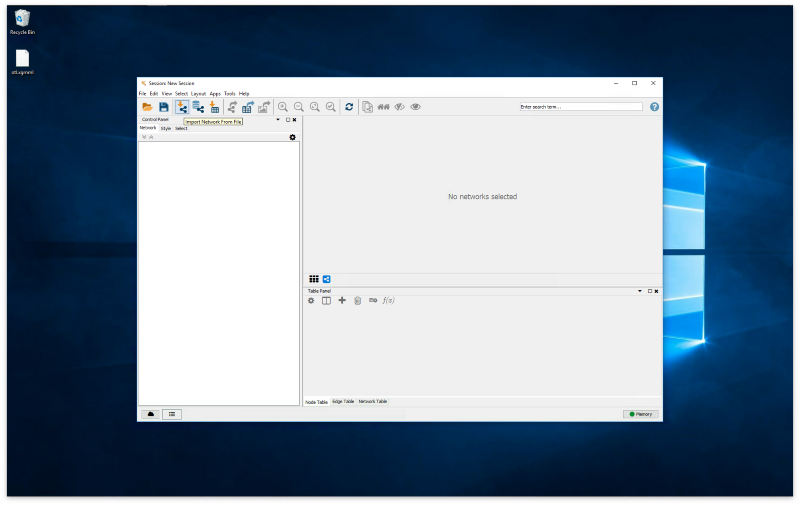This screenshot has width=800, height=505.
Task: Open Control Panel dropdown arrow menu
Action: point(278,120)
